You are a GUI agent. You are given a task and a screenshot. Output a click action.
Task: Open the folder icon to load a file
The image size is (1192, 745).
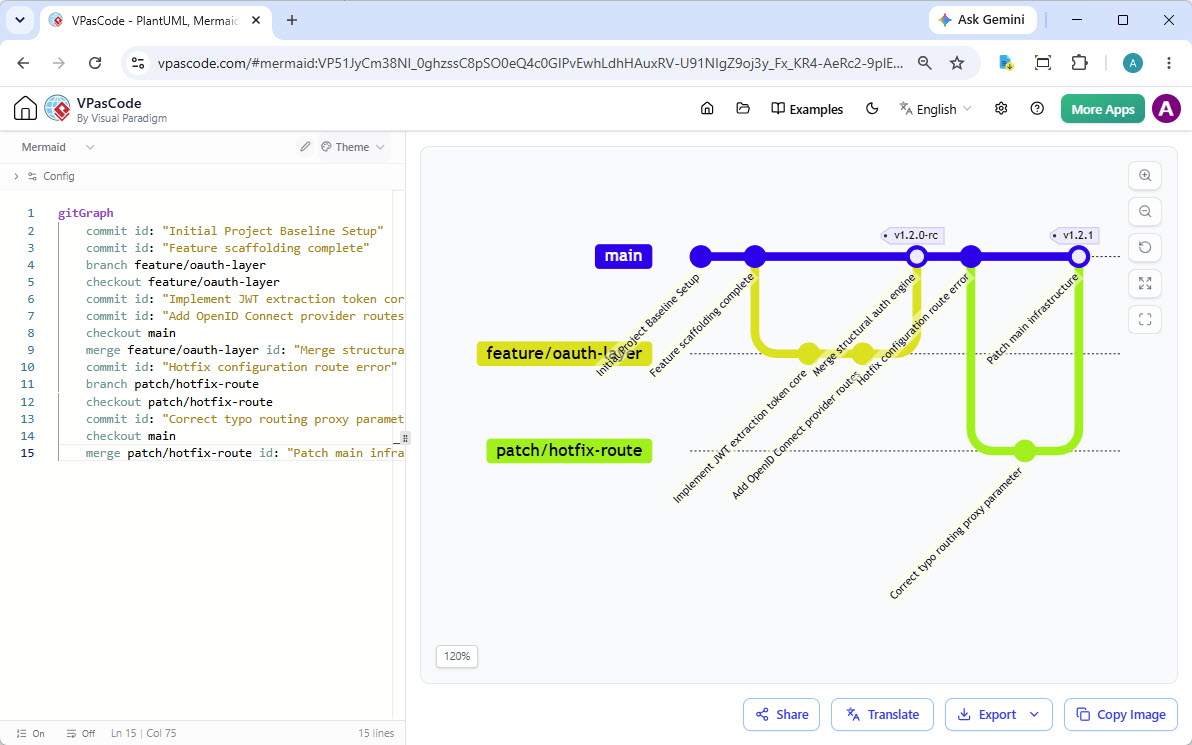(743, 109)
